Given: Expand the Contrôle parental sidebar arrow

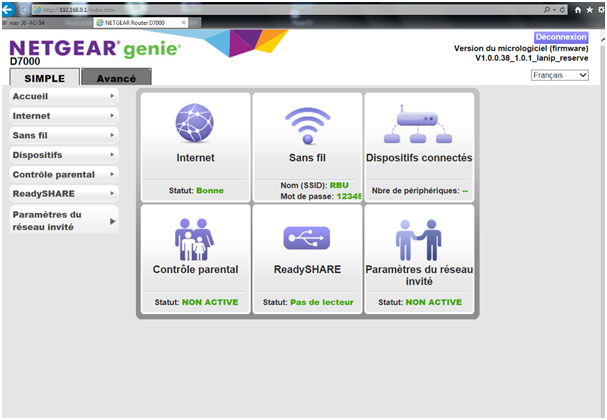Looking at the screenshot, I should pyautogui.click(x=112, y=174).
